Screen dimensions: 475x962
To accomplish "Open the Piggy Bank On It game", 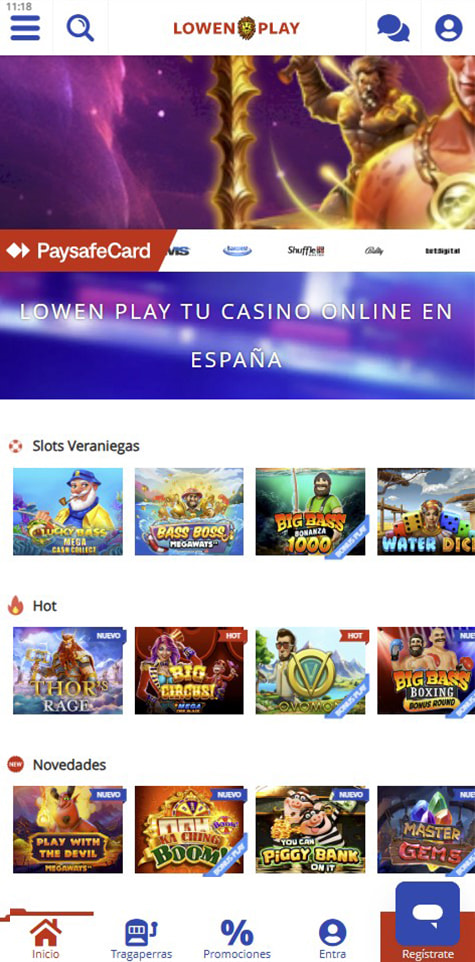I will (311, 829).
